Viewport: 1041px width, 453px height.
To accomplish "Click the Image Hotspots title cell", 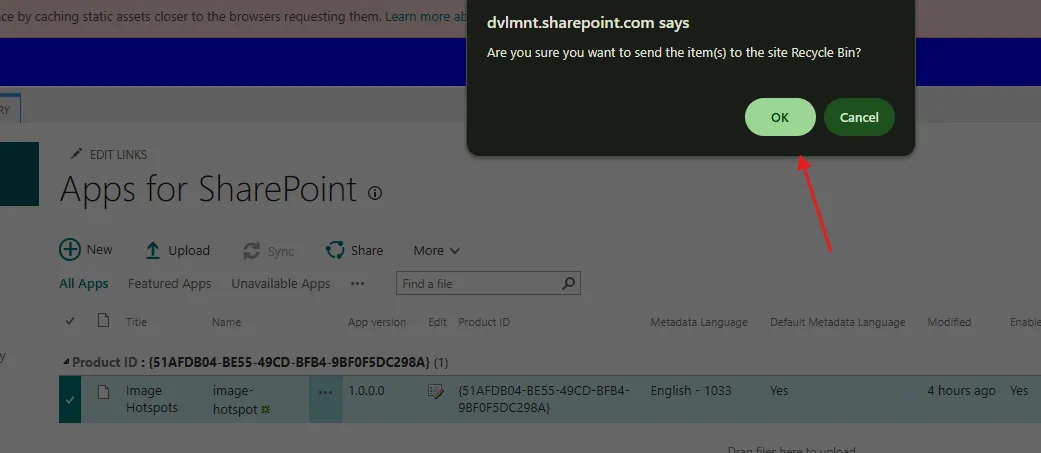I will pos(152,399).
